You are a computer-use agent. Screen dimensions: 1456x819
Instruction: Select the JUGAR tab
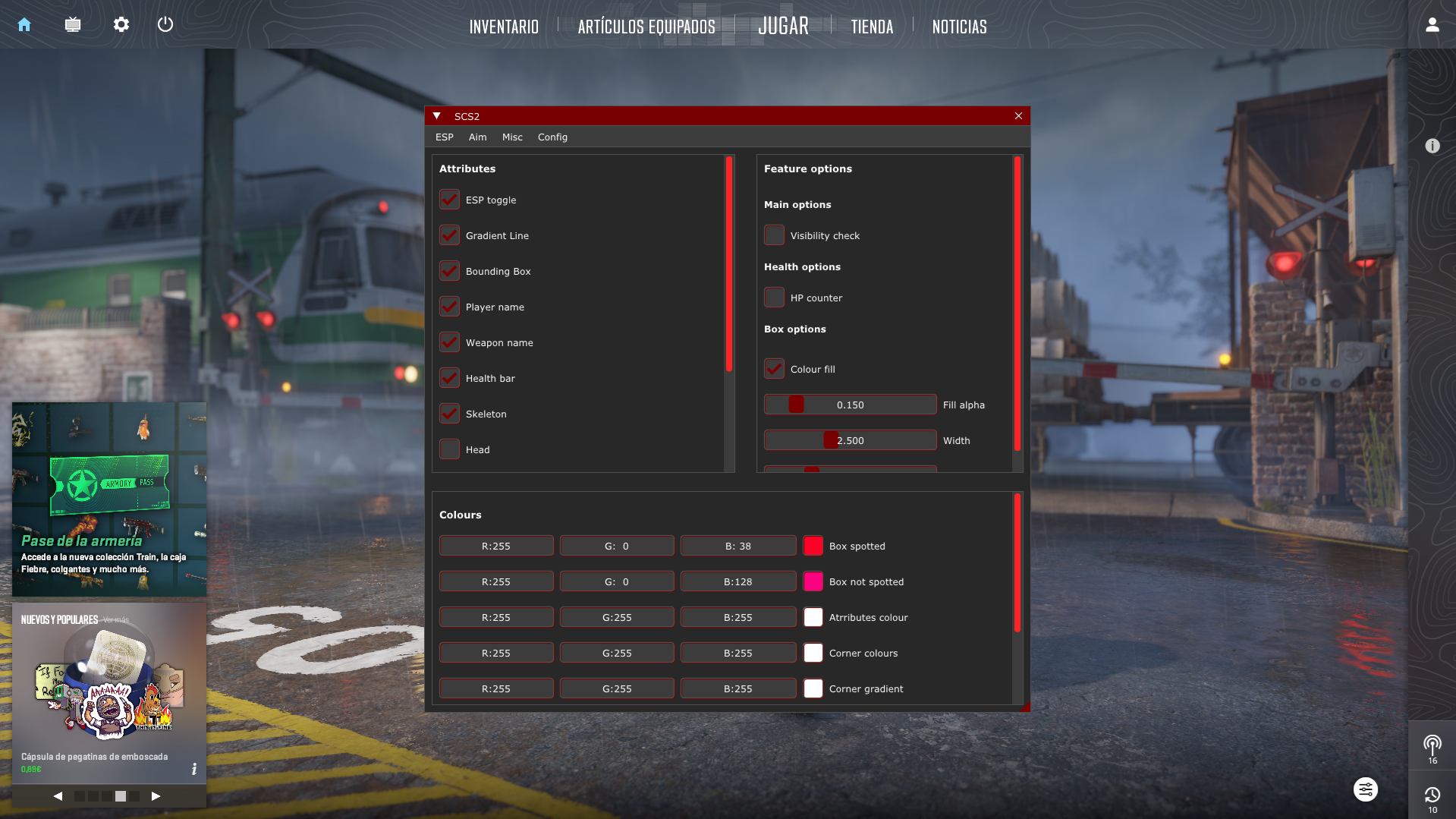coord(784,26)
